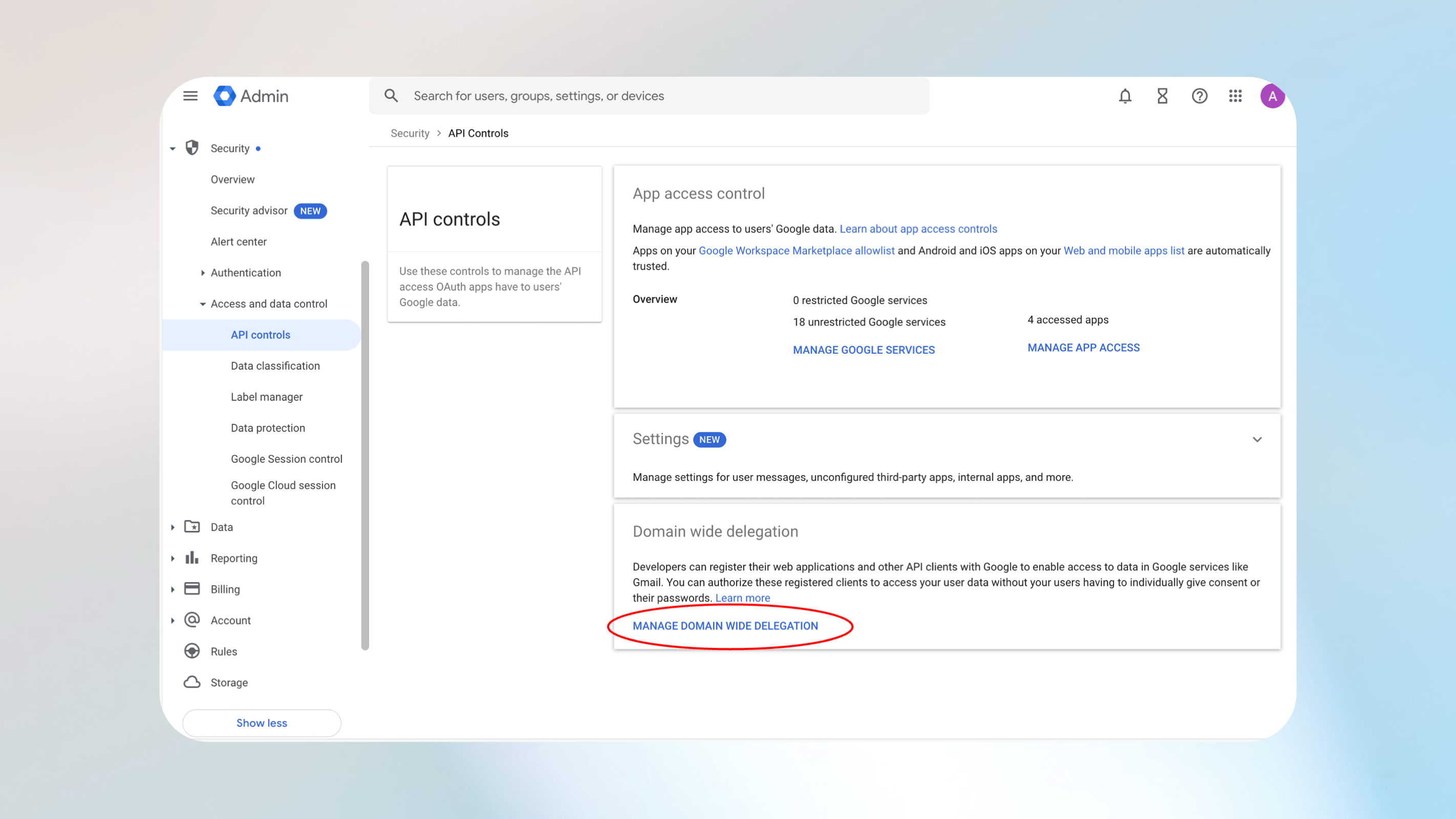Image resolution: width=1456 pixels, height=819 pixels.
Task: Expand the Authentication section
Action: tap(203, 272)
